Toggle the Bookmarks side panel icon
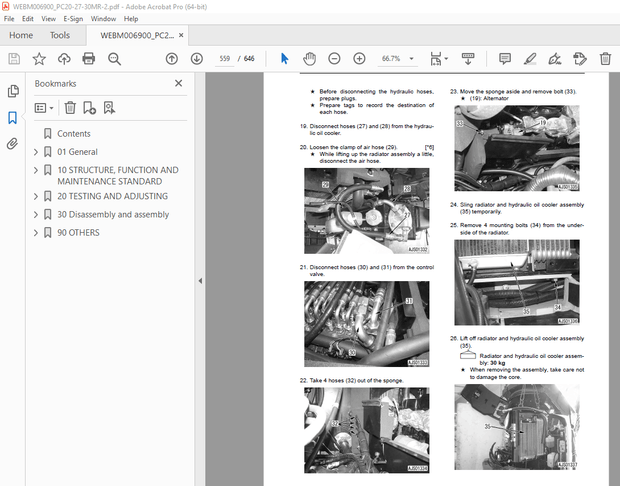This screenshot has width=620, height=486. coord(13,117)
